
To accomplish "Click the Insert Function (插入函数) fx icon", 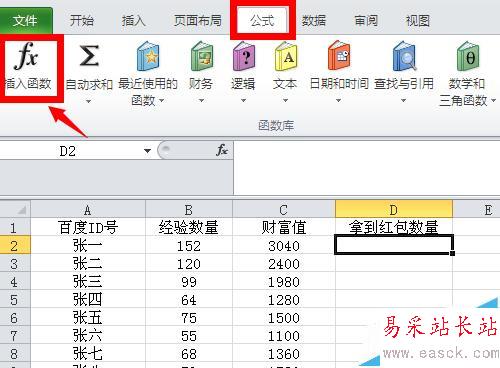I will 26,56.
